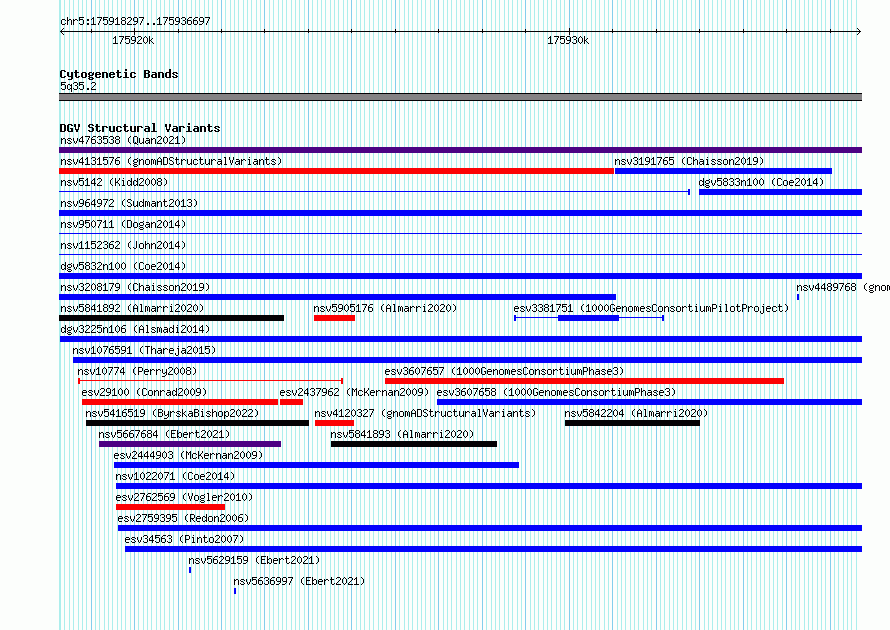This screenshot has width=890, height=630.
Task: Click nsv950711 (Dogan2014) label
Action: pos(123,224)
